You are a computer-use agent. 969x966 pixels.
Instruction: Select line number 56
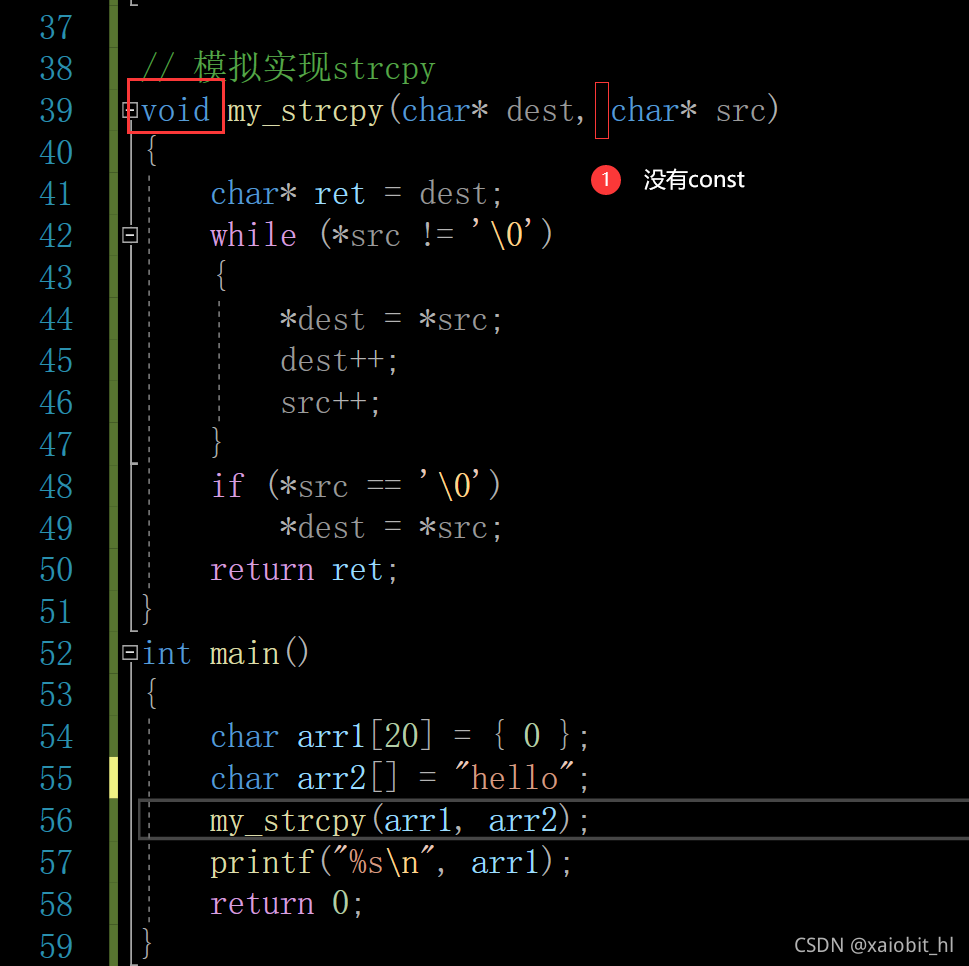(x=55, y=820)
